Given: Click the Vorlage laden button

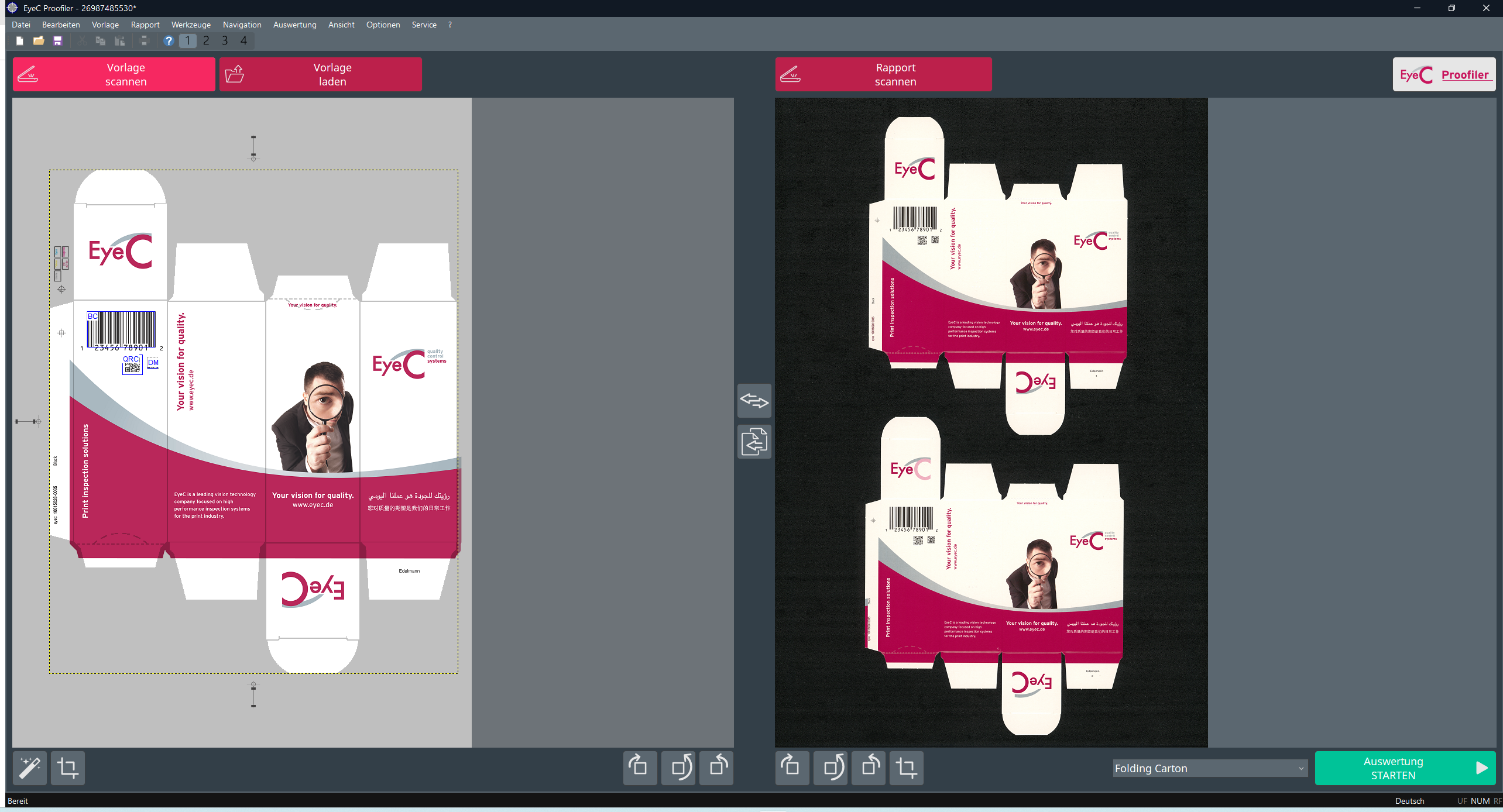Looking at the screenshot, I should click(321, 74).
